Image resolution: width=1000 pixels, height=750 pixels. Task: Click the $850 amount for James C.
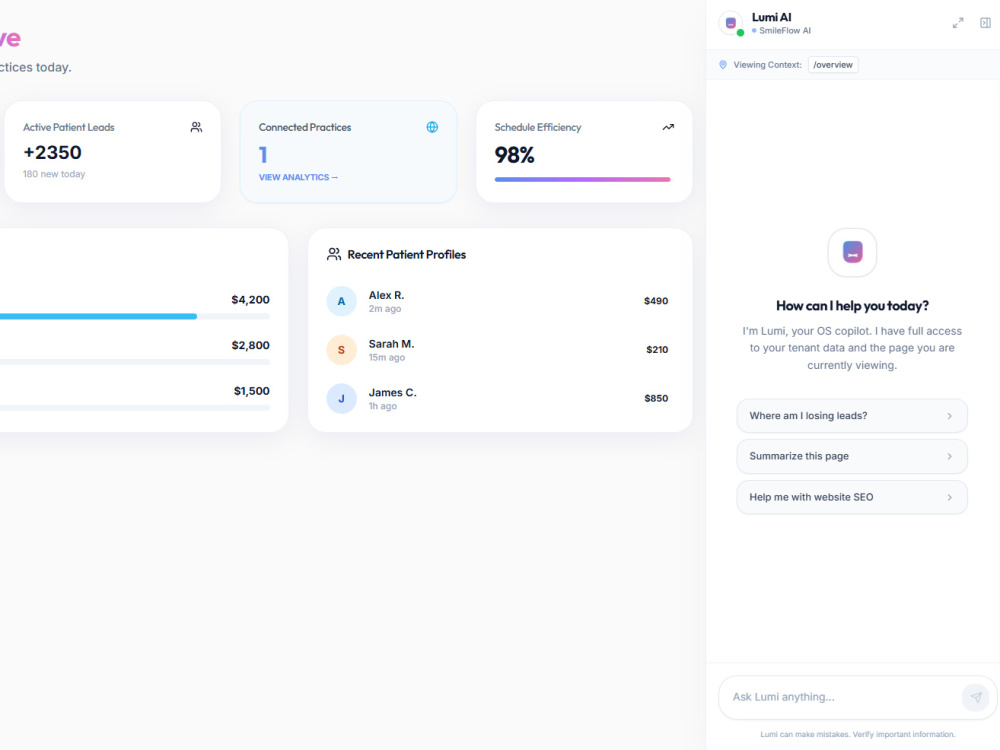coord(656,399)
